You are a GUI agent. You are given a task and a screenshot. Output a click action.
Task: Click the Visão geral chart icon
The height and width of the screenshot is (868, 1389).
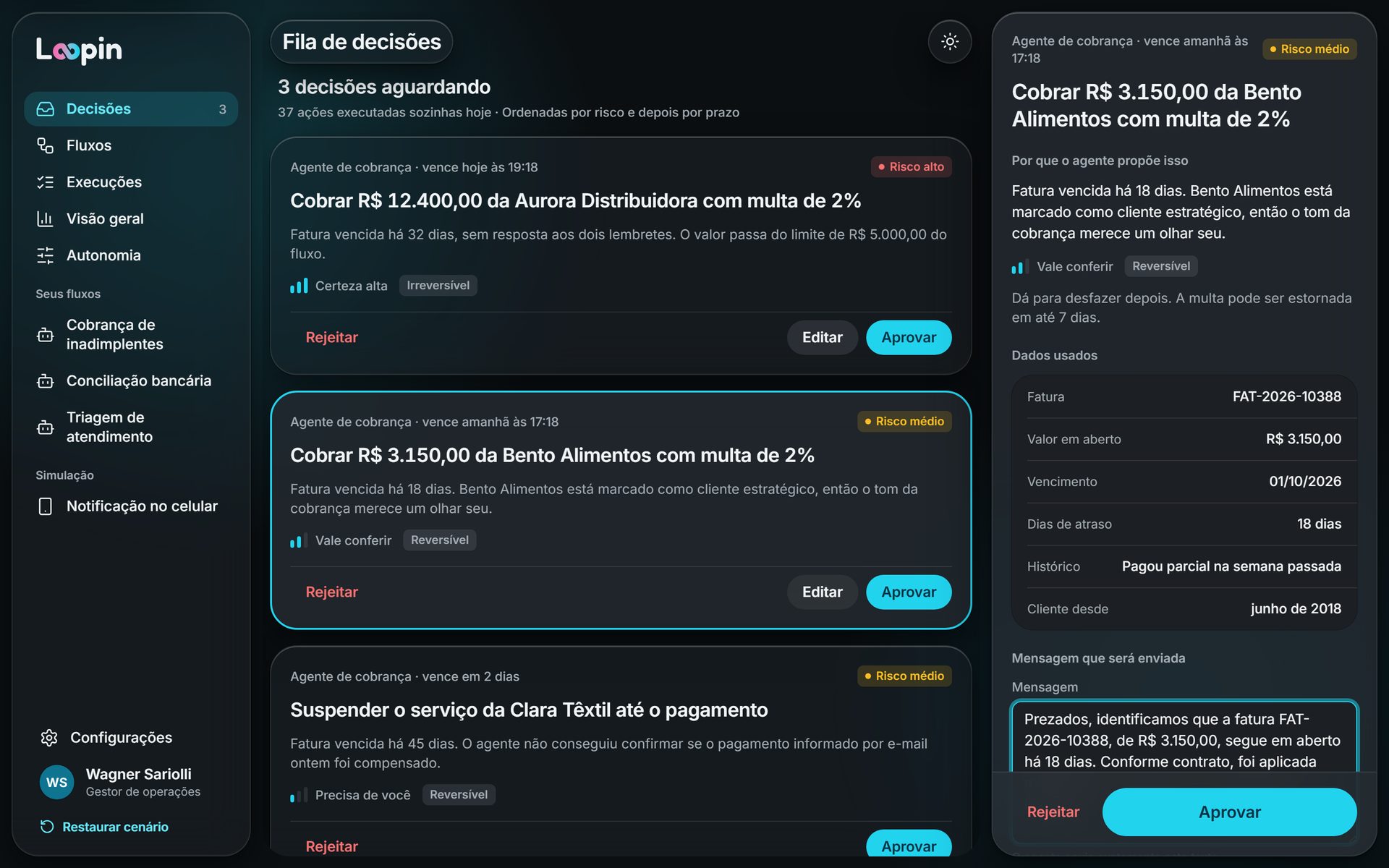click(x=46, y=218)
